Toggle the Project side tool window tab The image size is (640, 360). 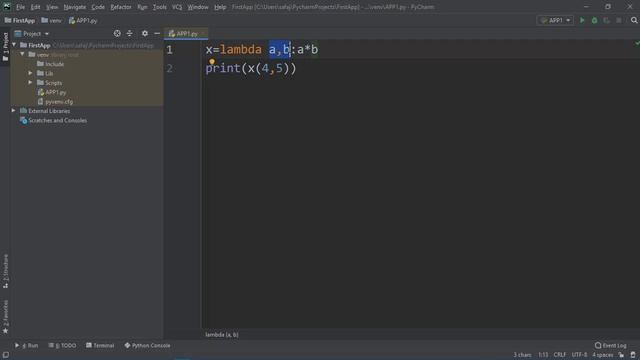[5, 46]
